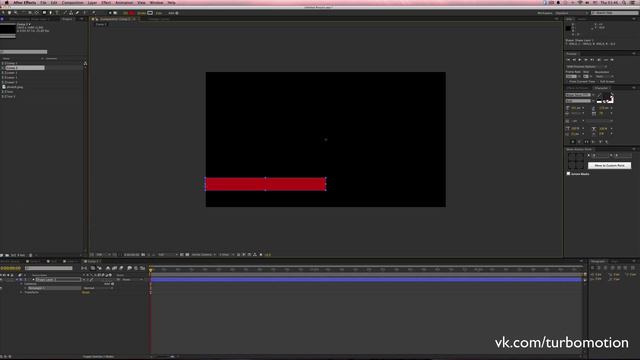Toggle loop option in Preview panel

606,60
